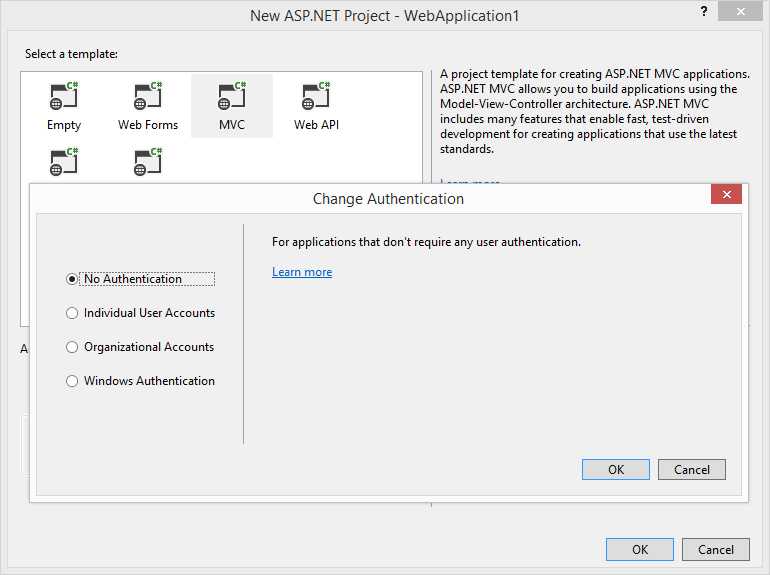The image size is (770, 575).
Task: Click the MVC template description paragraph
Action: coord(595,111)
